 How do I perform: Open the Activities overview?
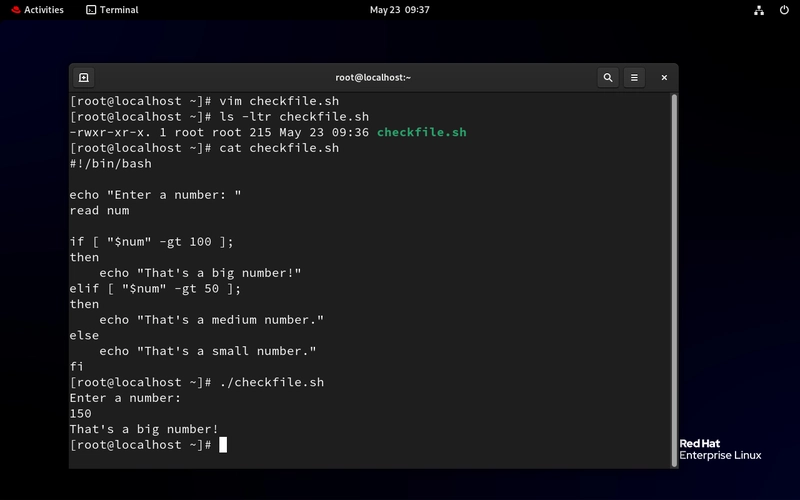pyautogui.click(x=38, y=10)
